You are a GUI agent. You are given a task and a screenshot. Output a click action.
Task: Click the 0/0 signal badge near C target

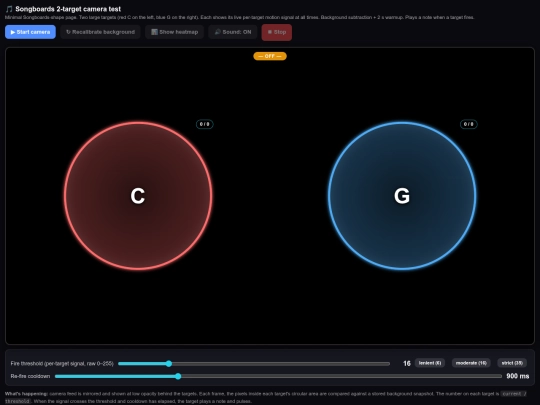pyautogui.click(x=205, y=124)
